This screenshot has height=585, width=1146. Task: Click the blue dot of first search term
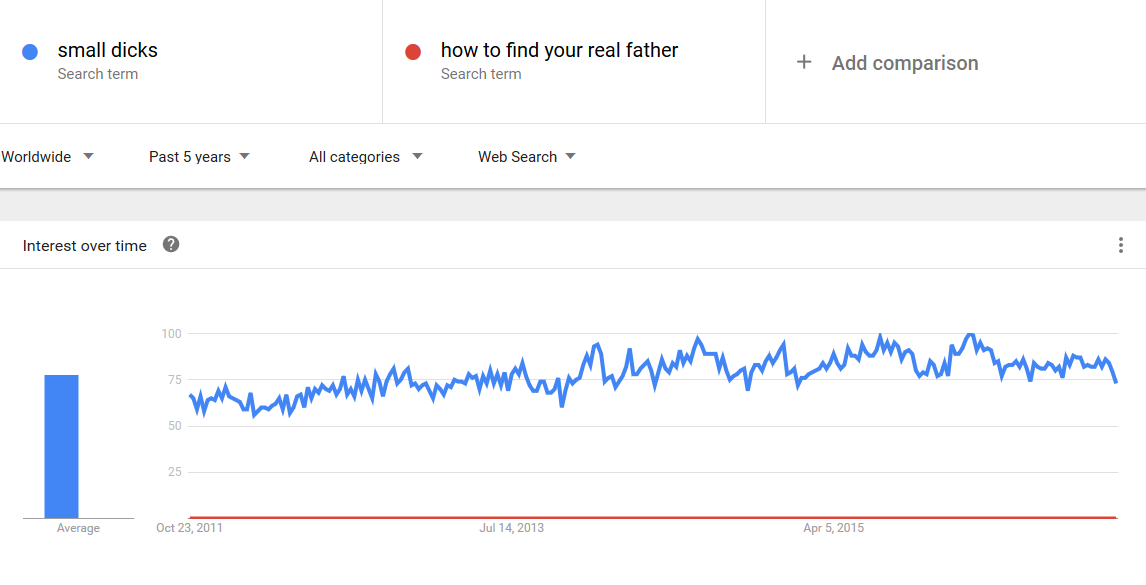tap(30, 52)
